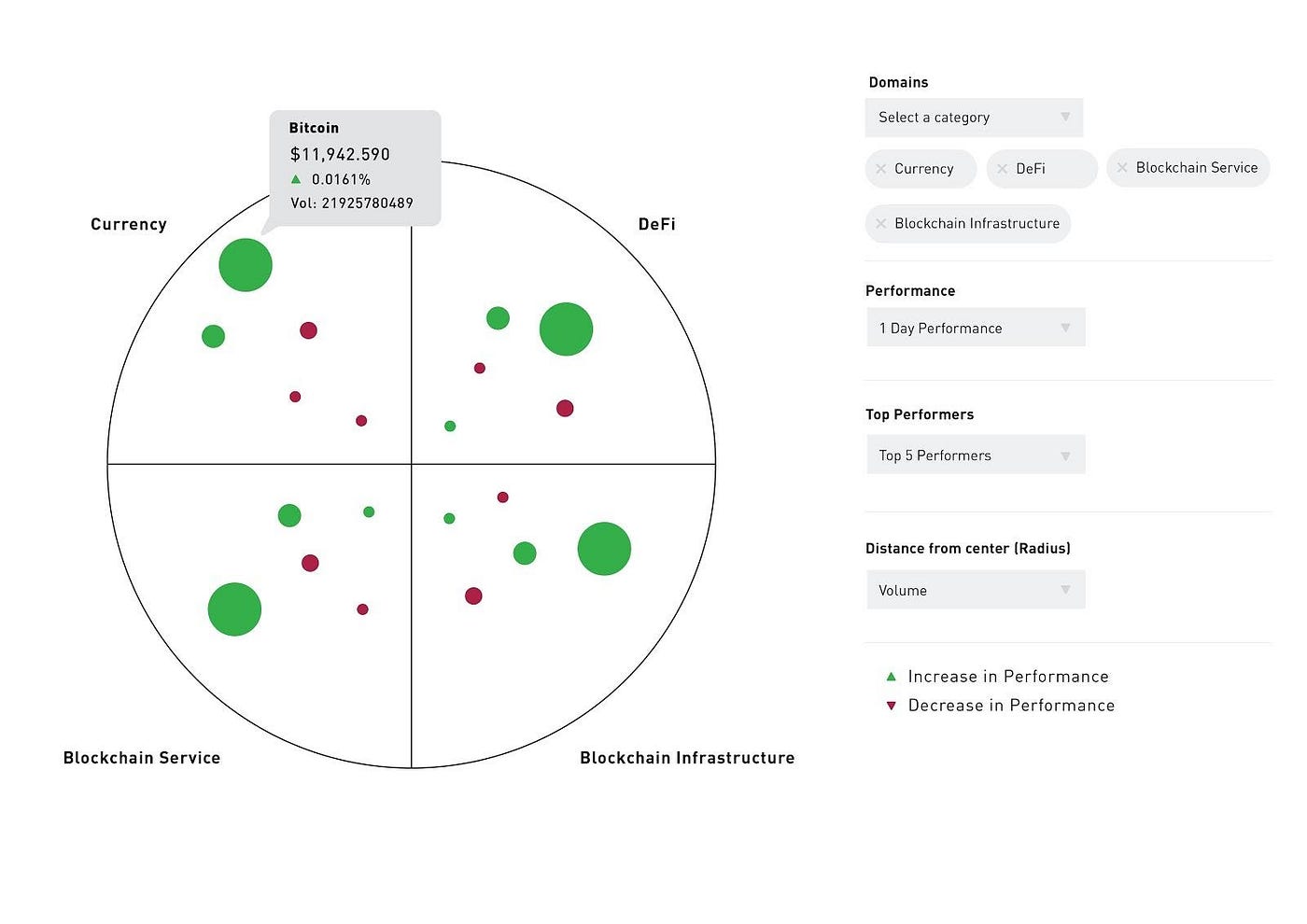Click the green up arrow in the Bitcoin tooltip
Screen dimensions: 1307x924
pyautogui.click(x=296, y=178)
